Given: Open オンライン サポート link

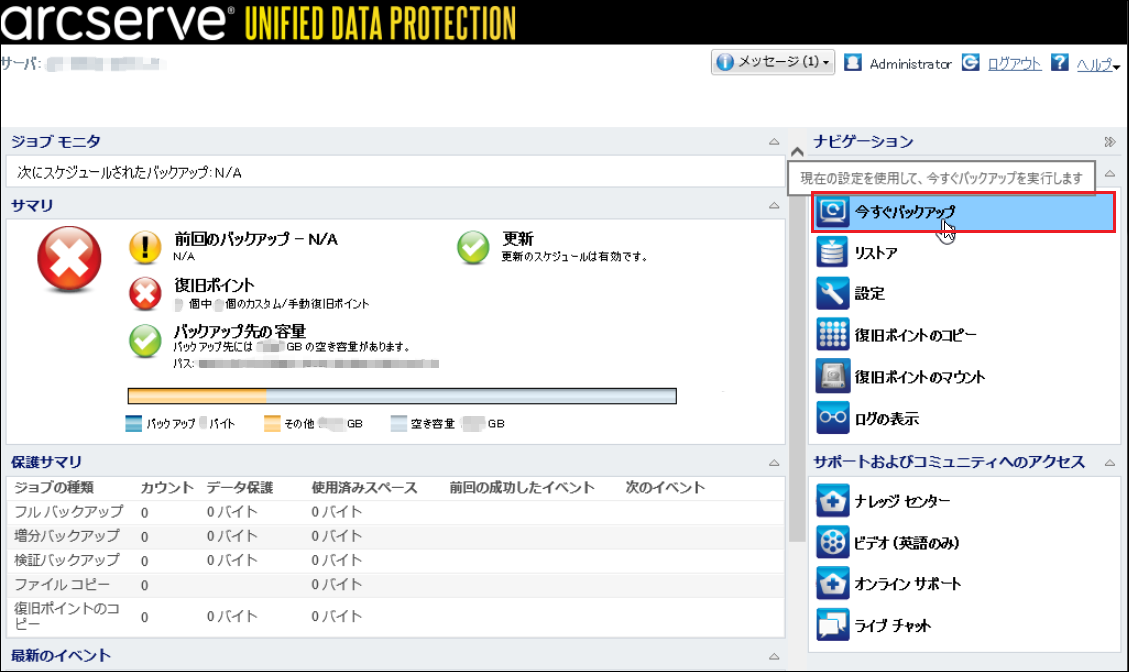Looking at the screenshot, I should 907,584.
